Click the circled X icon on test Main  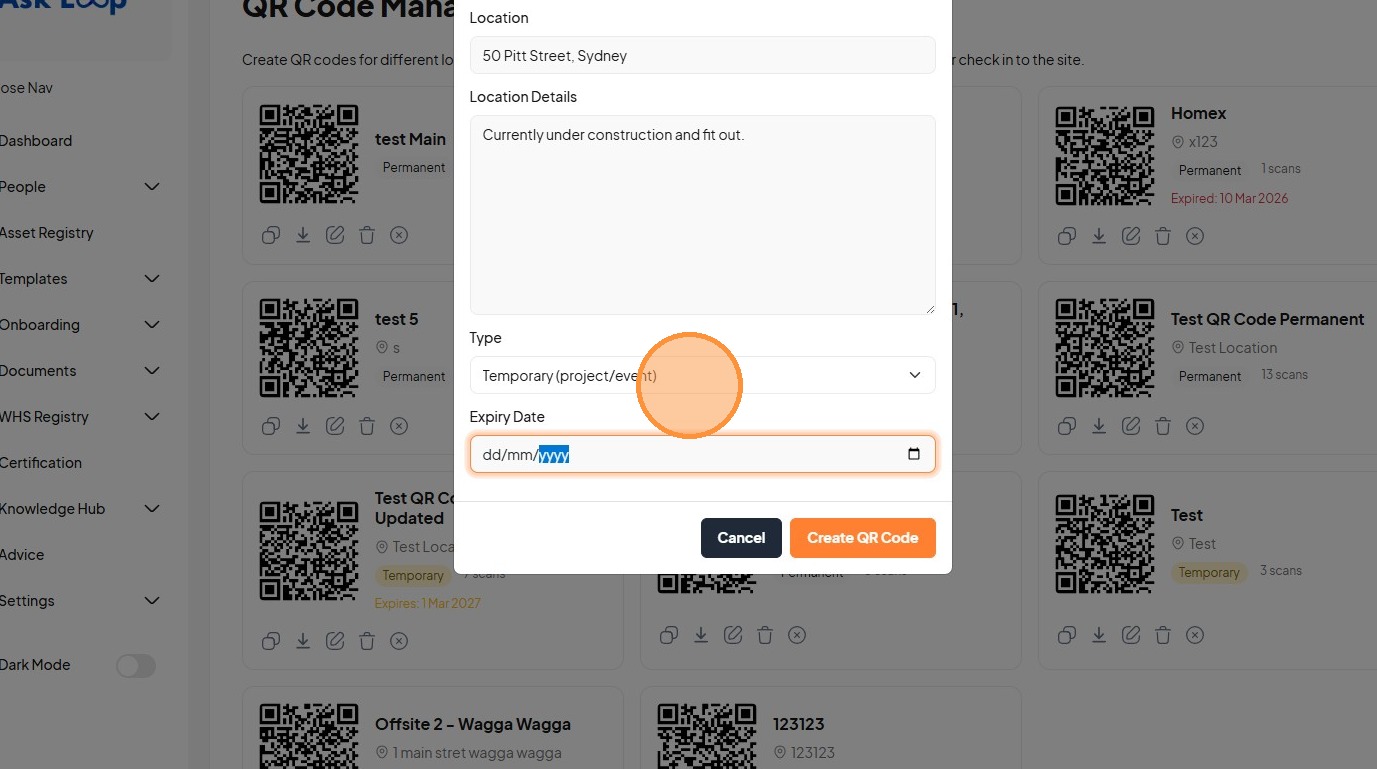399,235
